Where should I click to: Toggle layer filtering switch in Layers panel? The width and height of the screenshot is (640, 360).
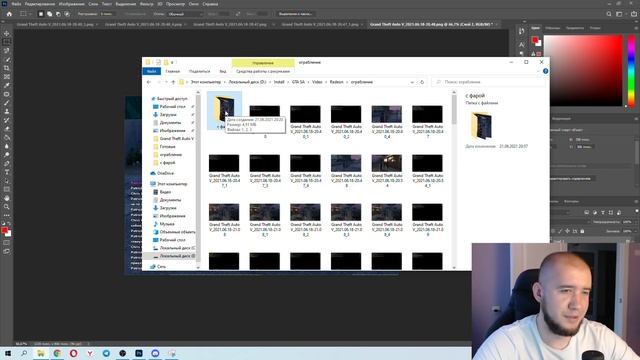pyautogui.click(x=636, y=212)
